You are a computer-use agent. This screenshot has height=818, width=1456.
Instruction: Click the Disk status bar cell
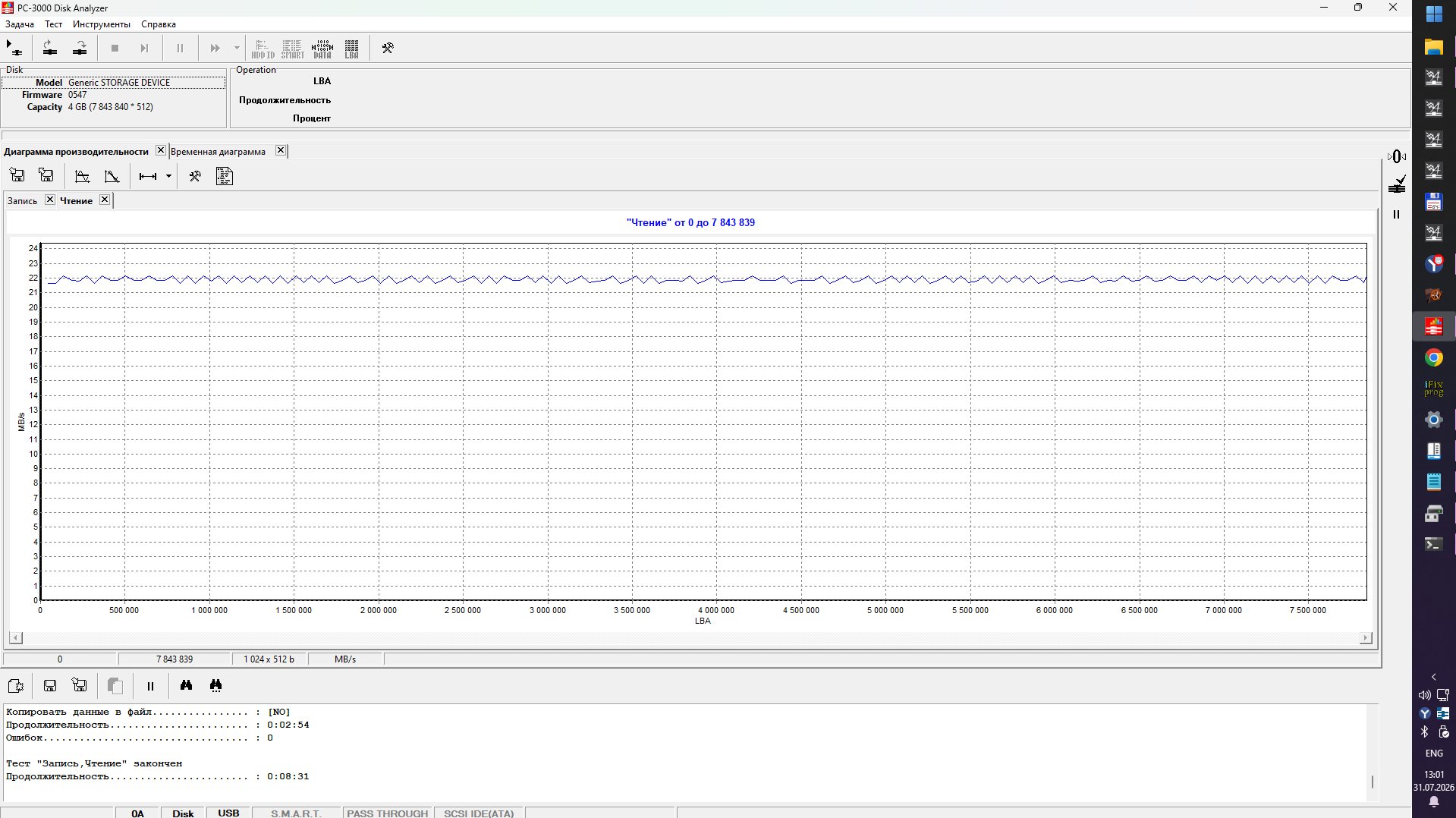pos(183,813)
